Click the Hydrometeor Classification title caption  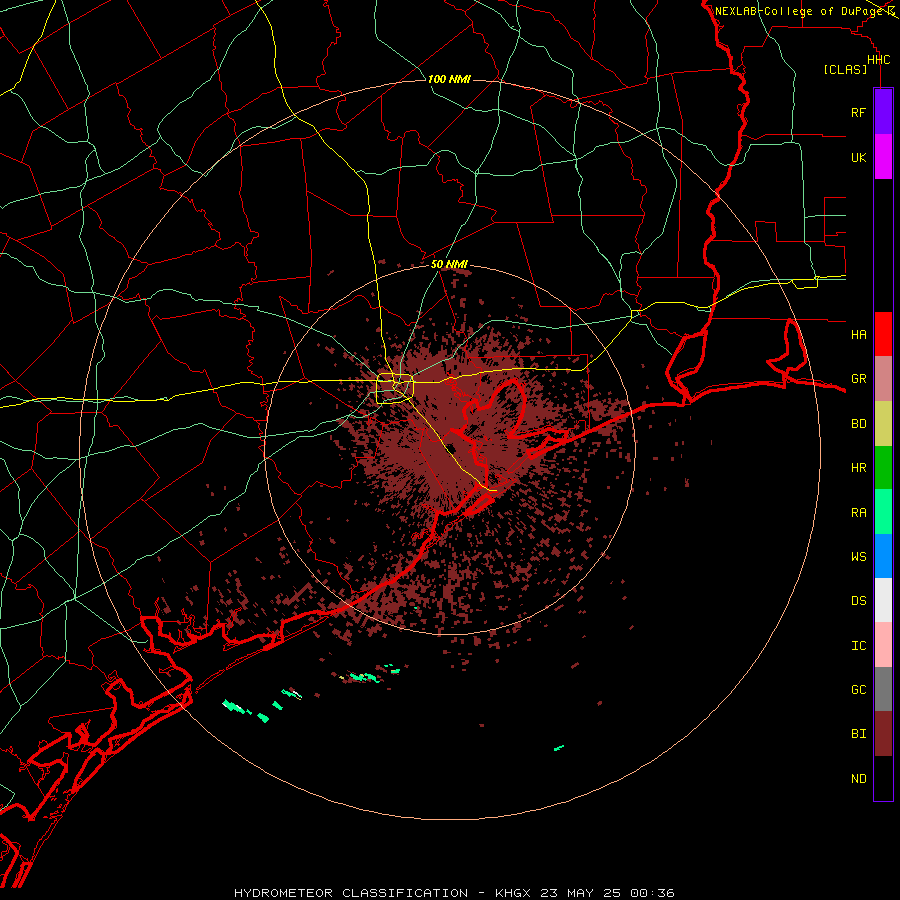(454, 893)
